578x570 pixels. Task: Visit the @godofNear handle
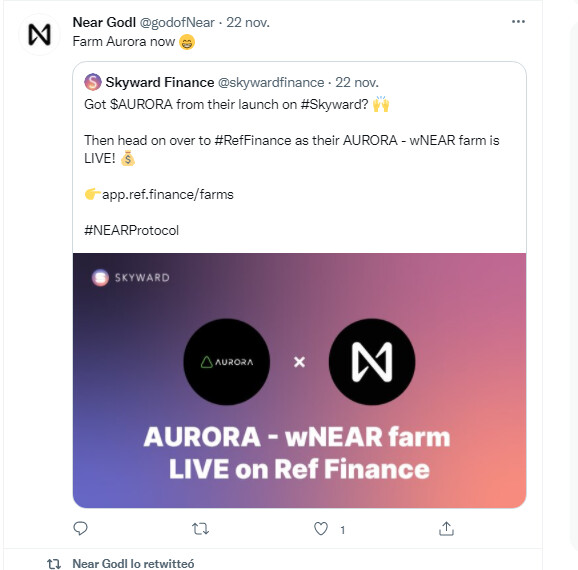coord(177,22)
